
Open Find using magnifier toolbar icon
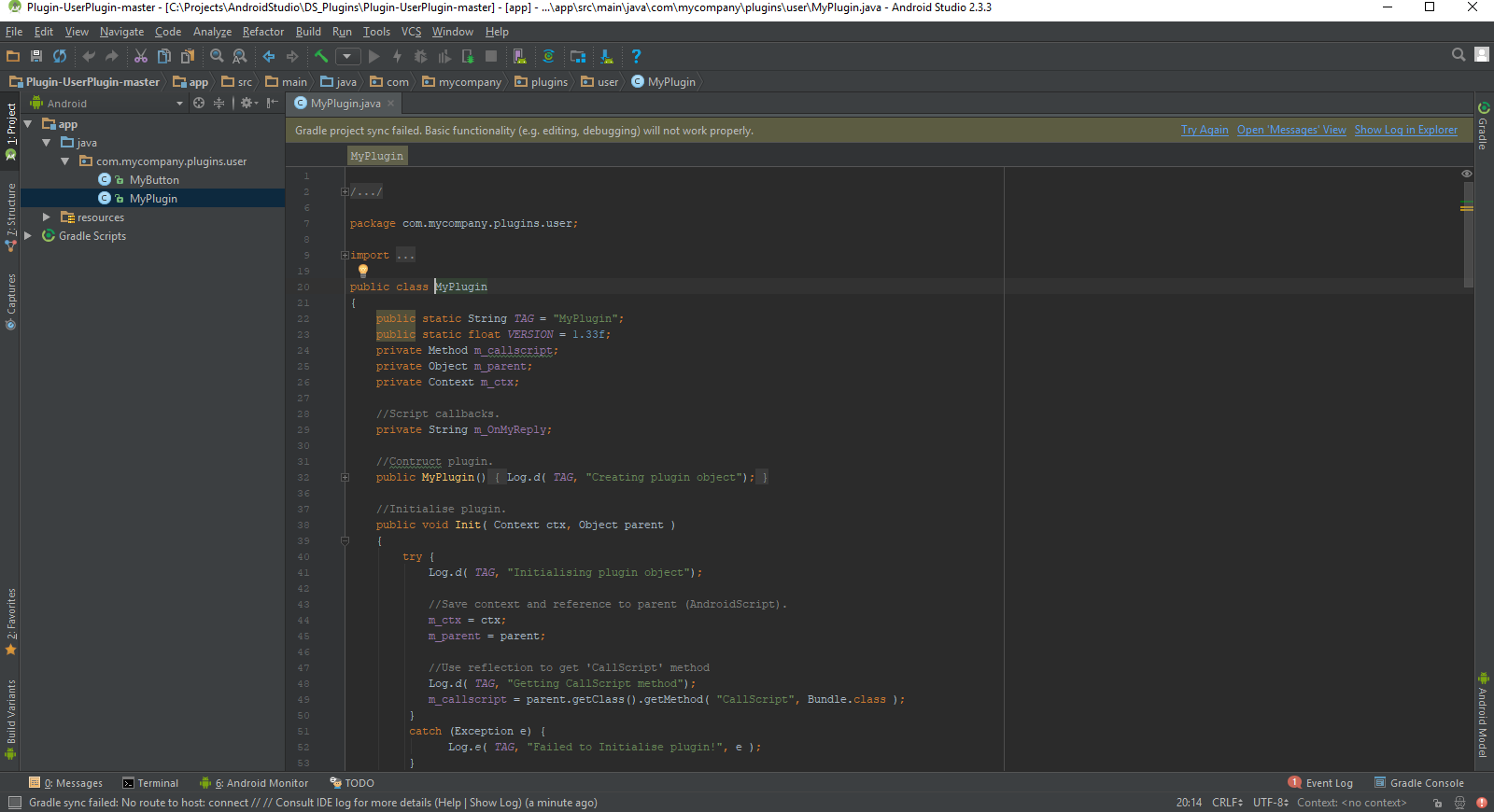tap(217, 56)
